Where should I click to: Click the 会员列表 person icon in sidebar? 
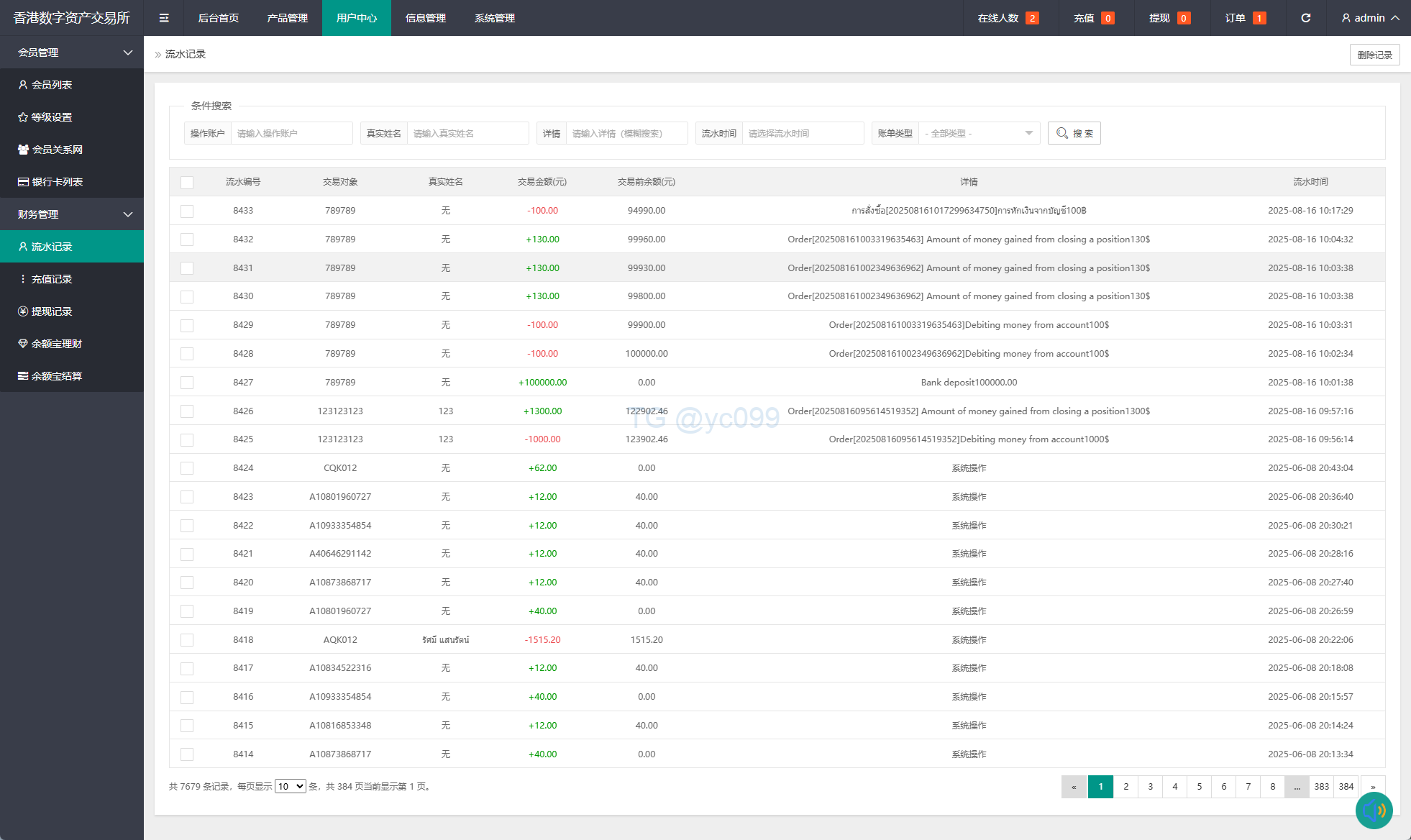click(23, 85)
